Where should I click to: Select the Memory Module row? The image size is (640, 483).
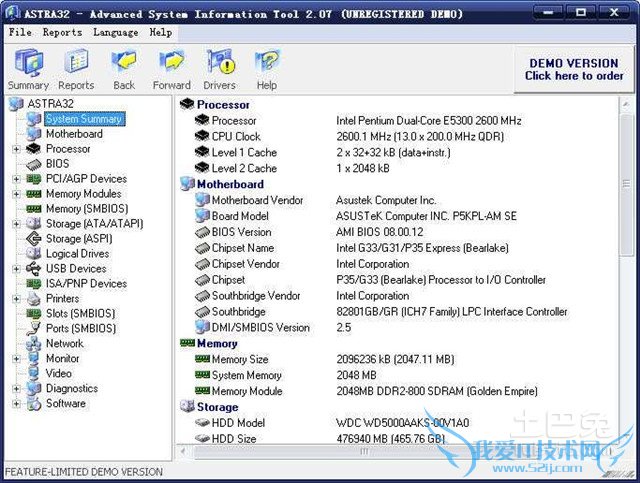(366, 391)
